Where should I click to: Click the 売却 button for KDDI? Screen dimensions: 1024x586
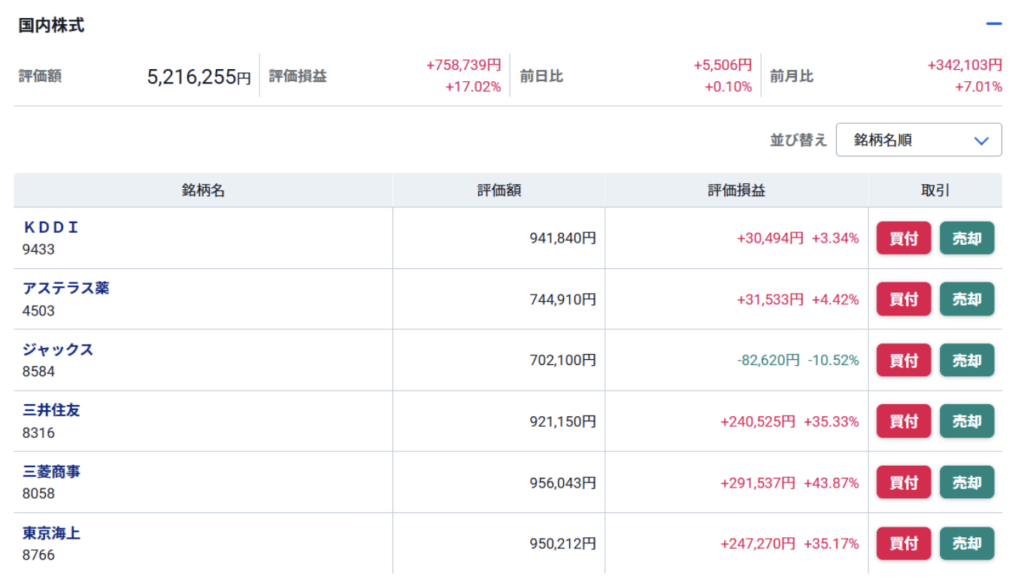point(966,238)
